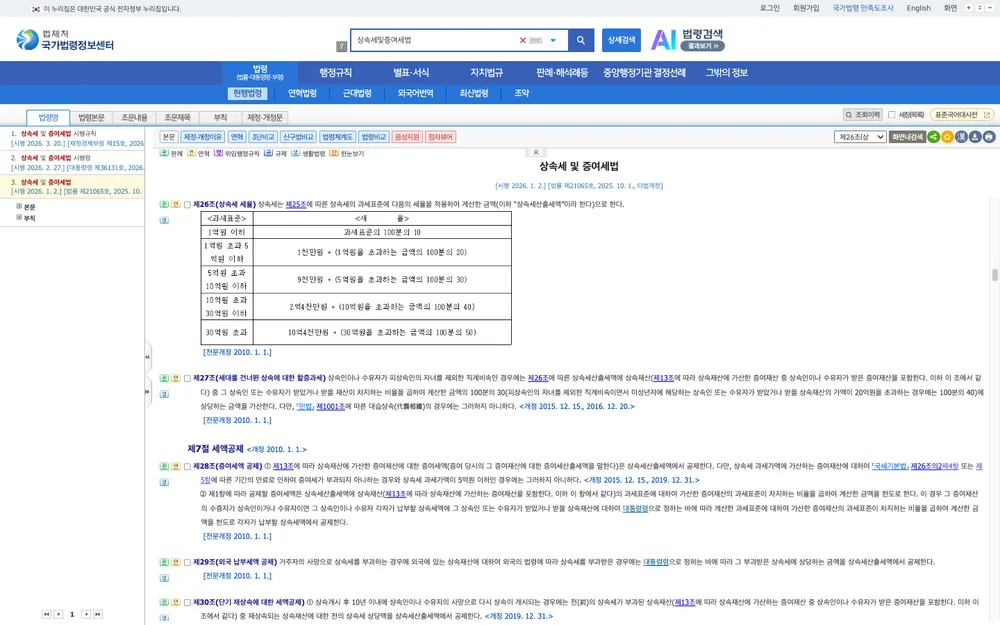This screenshot has height=625, width=1000.
Task: Click the 화면내검색 button
Action: click(x=907, y=137)
